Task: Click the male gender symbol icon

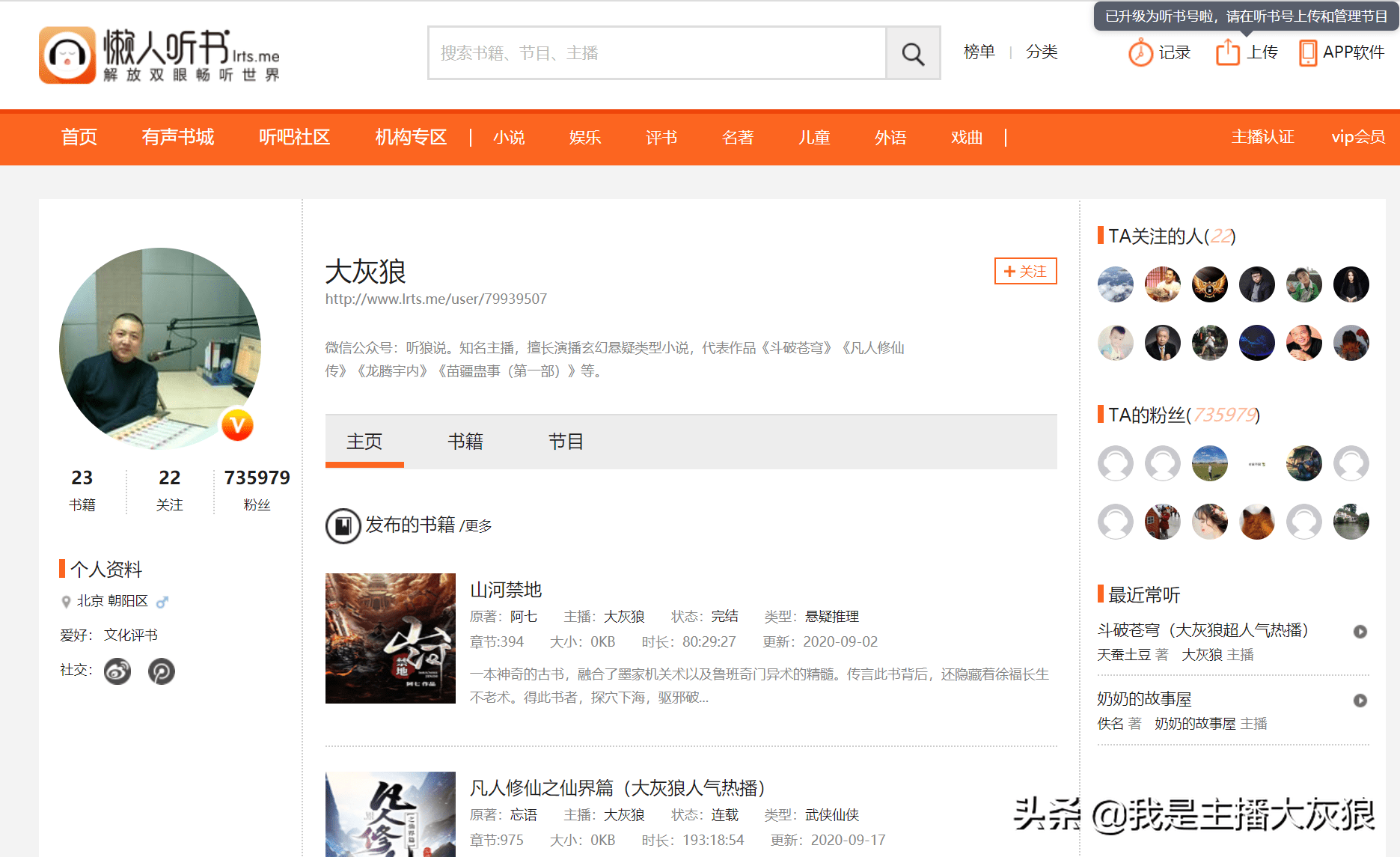Action: pos(162,601)
